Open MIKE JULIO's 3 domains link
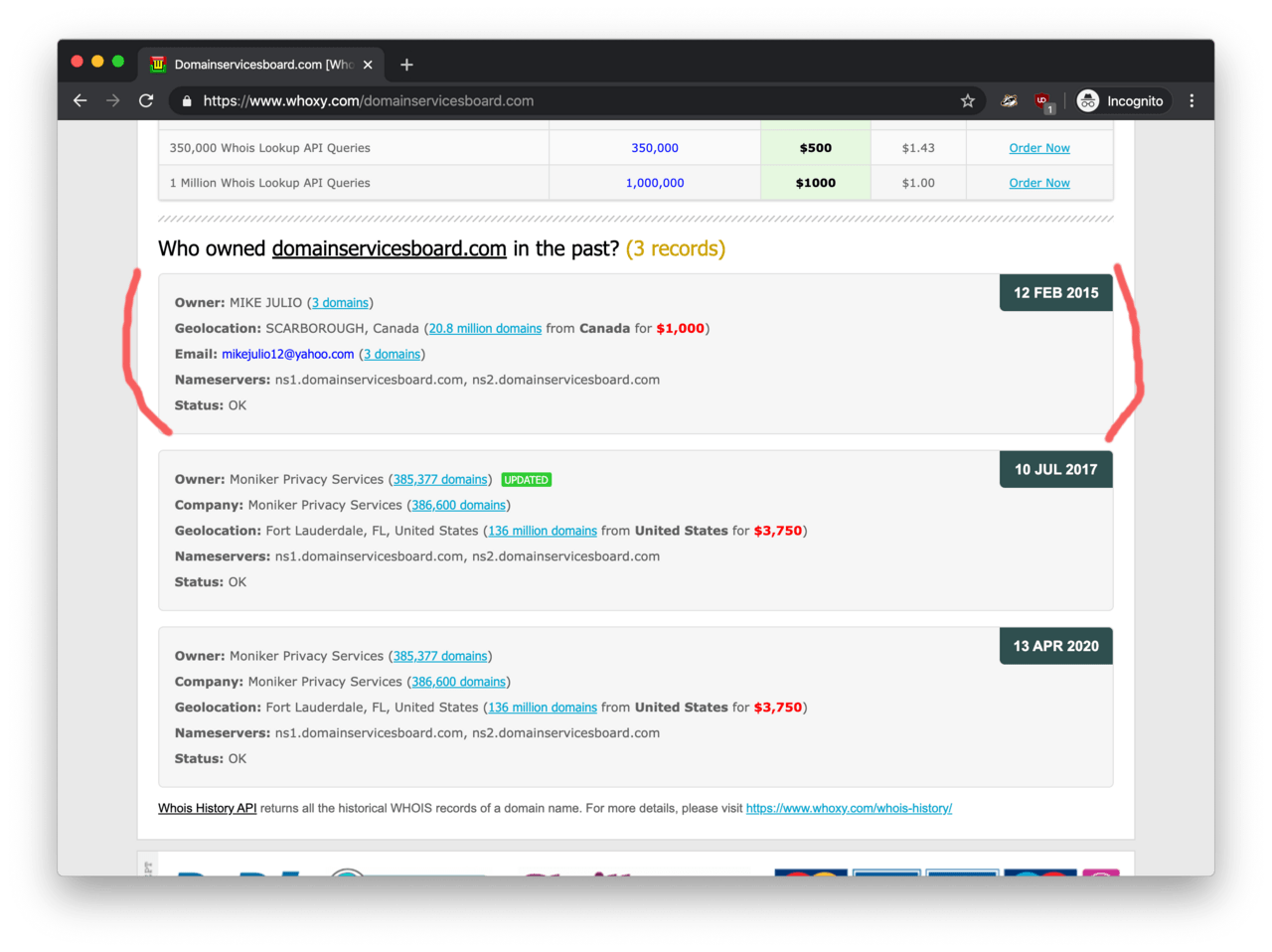Screen dimensions: 1272x952 340,303
